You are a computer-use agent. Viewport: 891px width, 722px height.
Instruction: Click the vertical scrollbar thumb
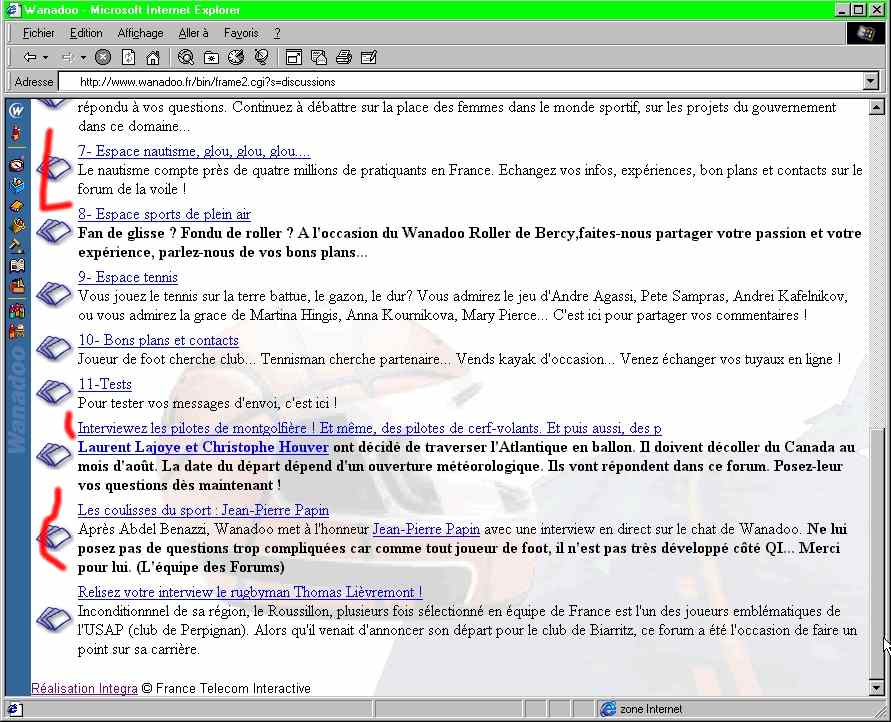876,553
